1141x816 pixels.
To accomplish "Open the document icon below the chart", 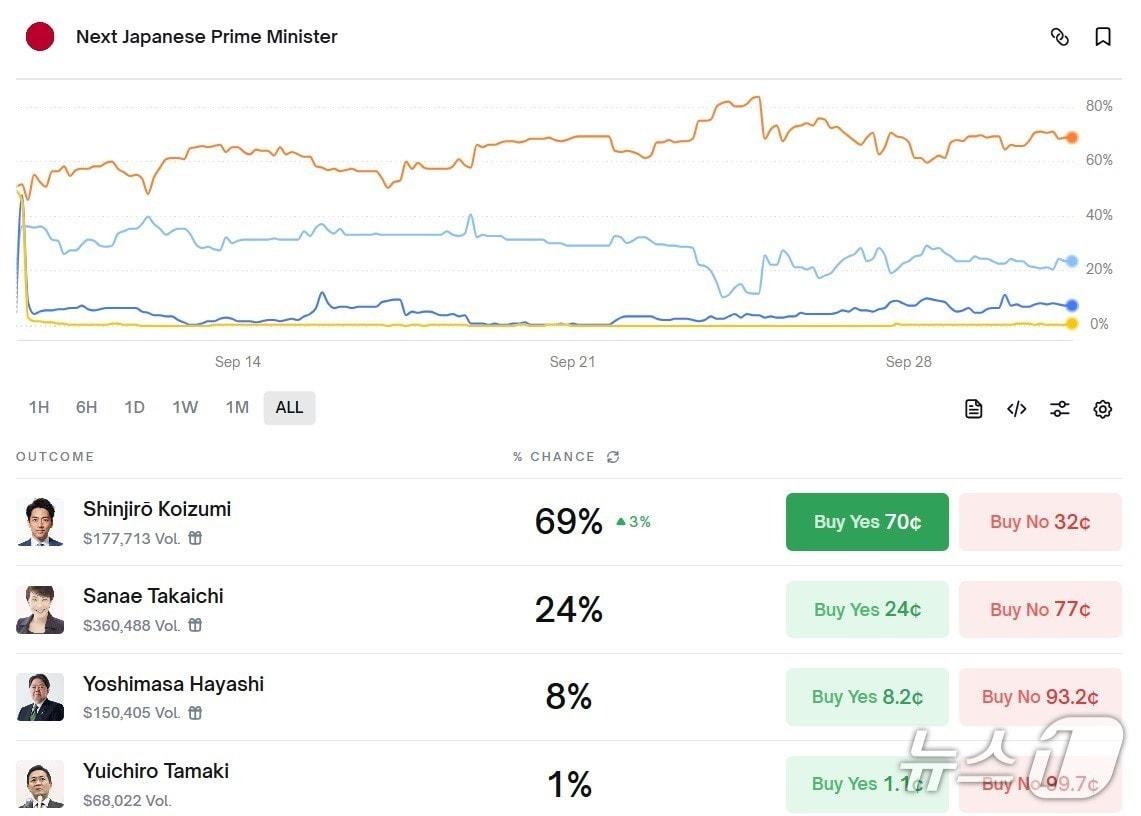I will coord(973,408).
